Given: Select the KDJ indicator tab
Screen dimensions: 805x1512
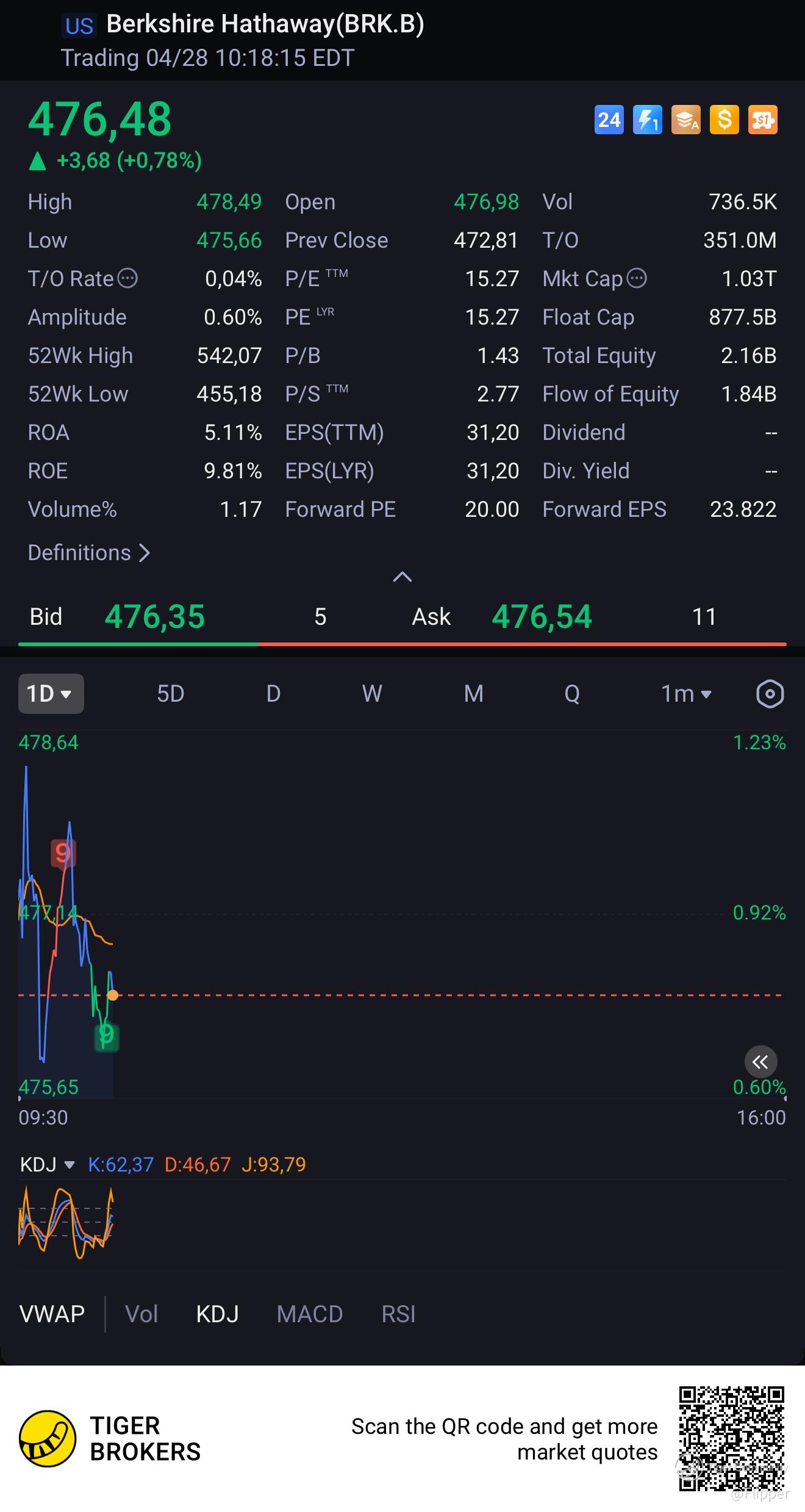Looking at the screenshot, I should coord(218,1314).
